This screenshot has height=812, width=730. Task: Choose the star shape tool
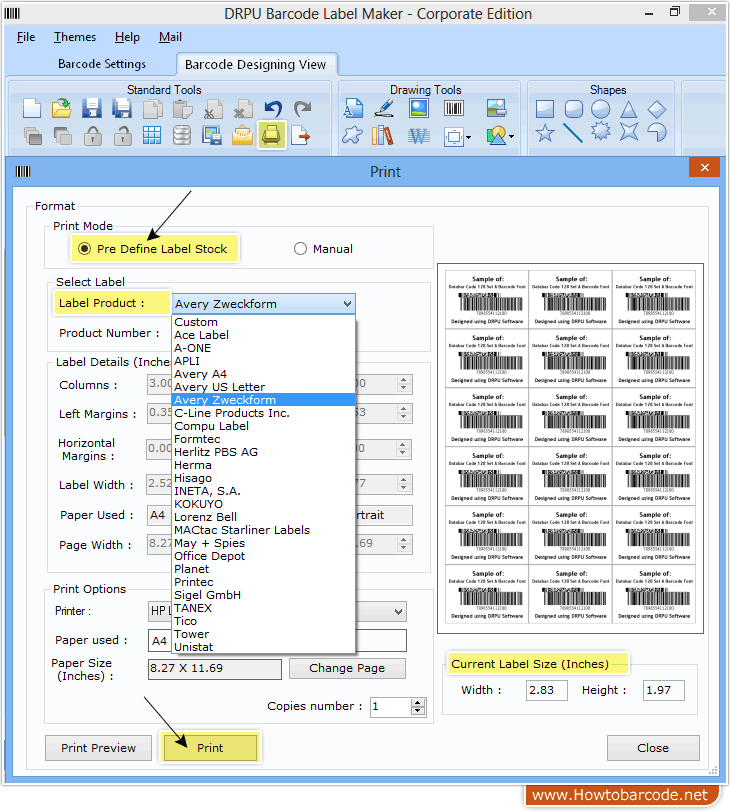point(545,133)
